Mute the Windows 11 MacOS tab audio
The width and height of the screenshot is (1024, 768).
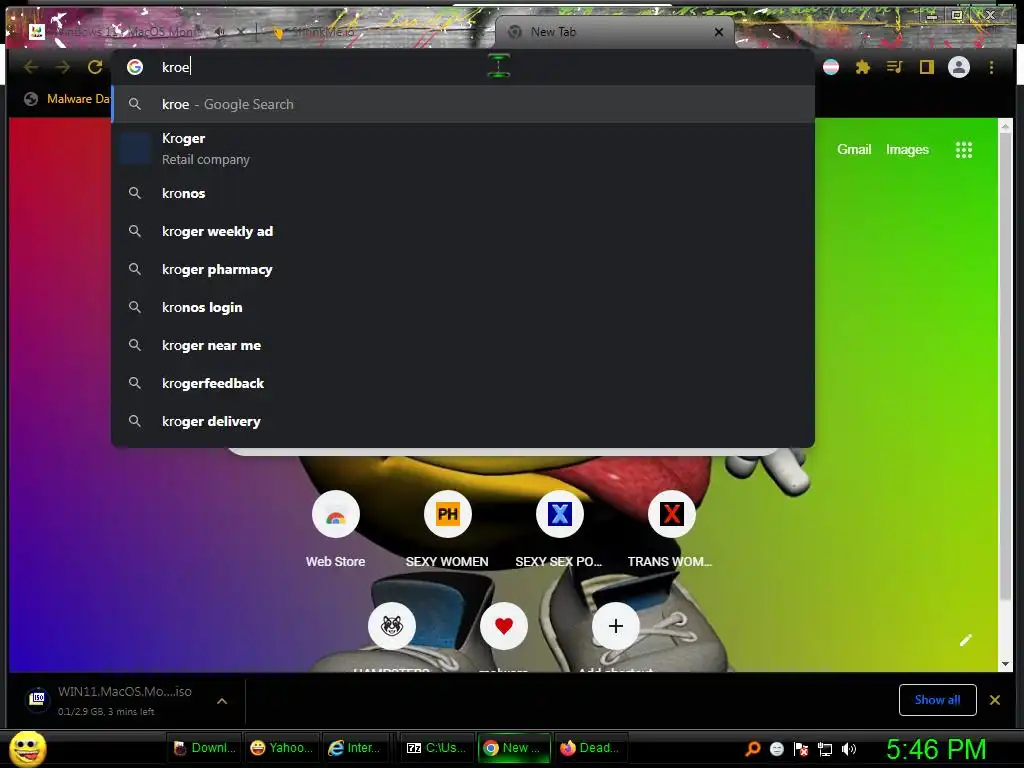(x=220, y=32)
